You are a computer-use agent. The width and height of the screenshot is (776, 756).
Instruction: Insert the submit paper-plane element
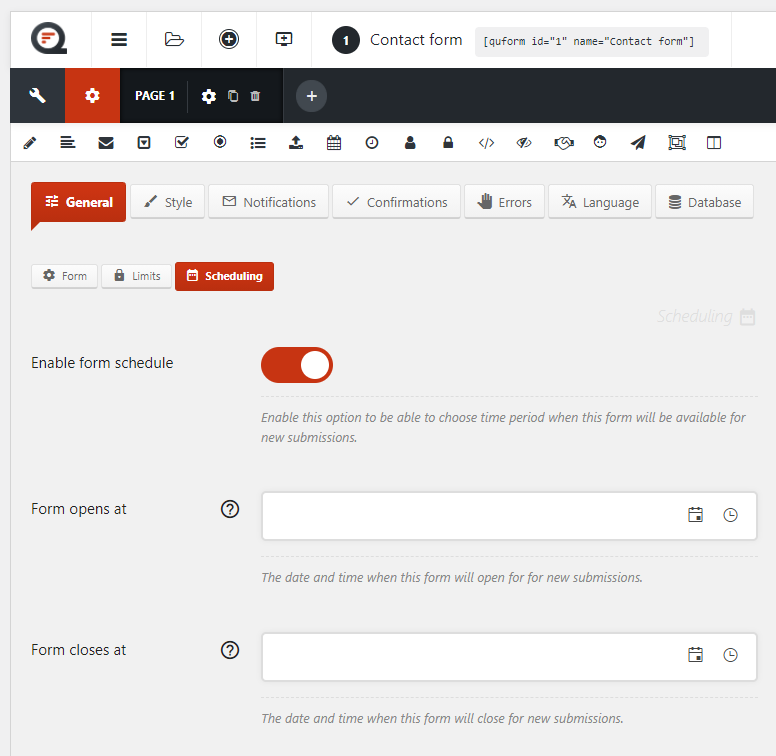[638, 143]
